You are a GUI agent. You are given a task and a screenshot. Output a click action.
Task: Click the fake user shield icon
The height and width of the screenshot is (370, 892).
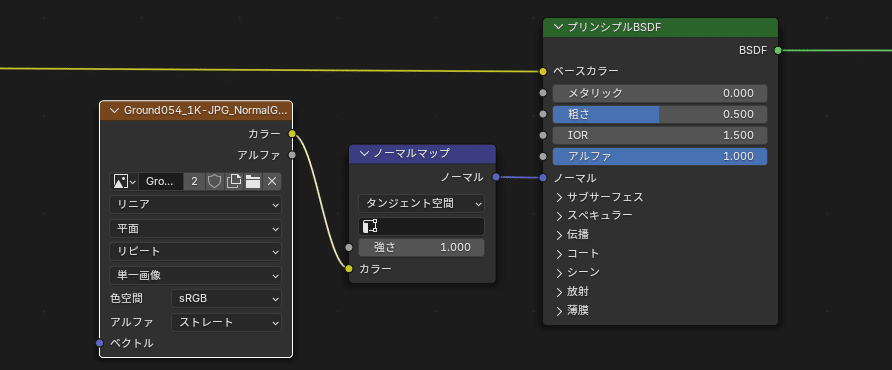(214, 182)
